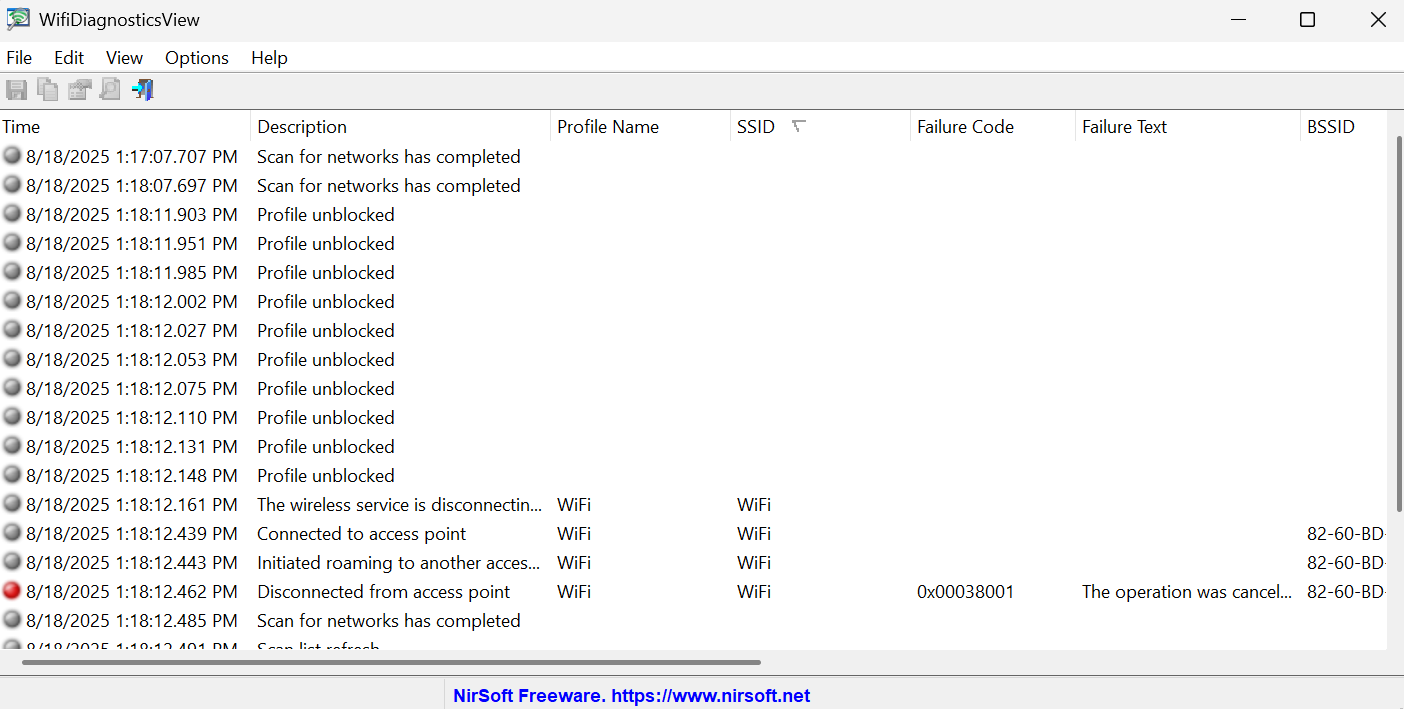1404x709 pixels.
Task: Click the Description column header
Action: pos(302,127)
